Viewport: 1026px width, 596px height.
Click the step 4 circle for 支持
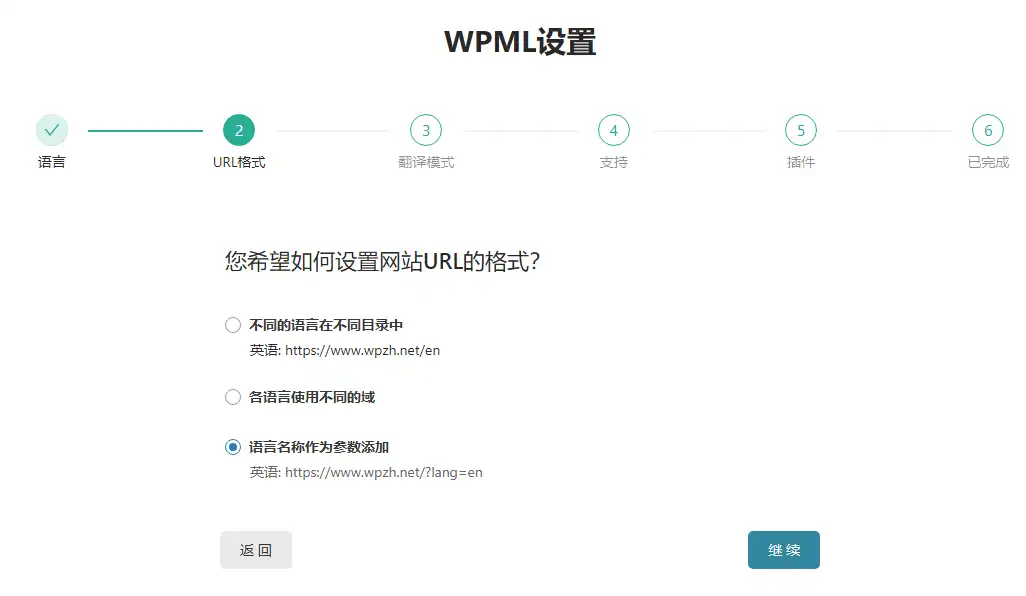(x=613, y=129)
